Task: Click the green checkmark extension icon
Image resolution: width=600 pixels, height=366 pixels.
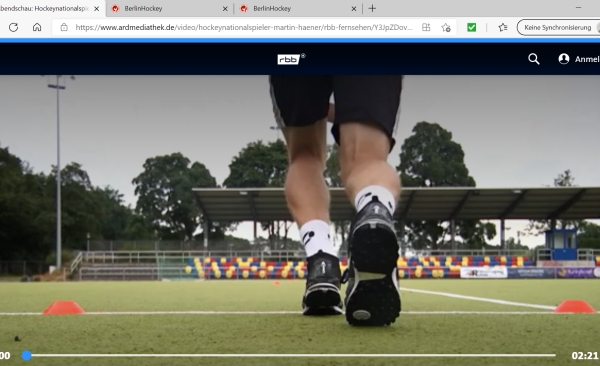Action: click(471, 27)
